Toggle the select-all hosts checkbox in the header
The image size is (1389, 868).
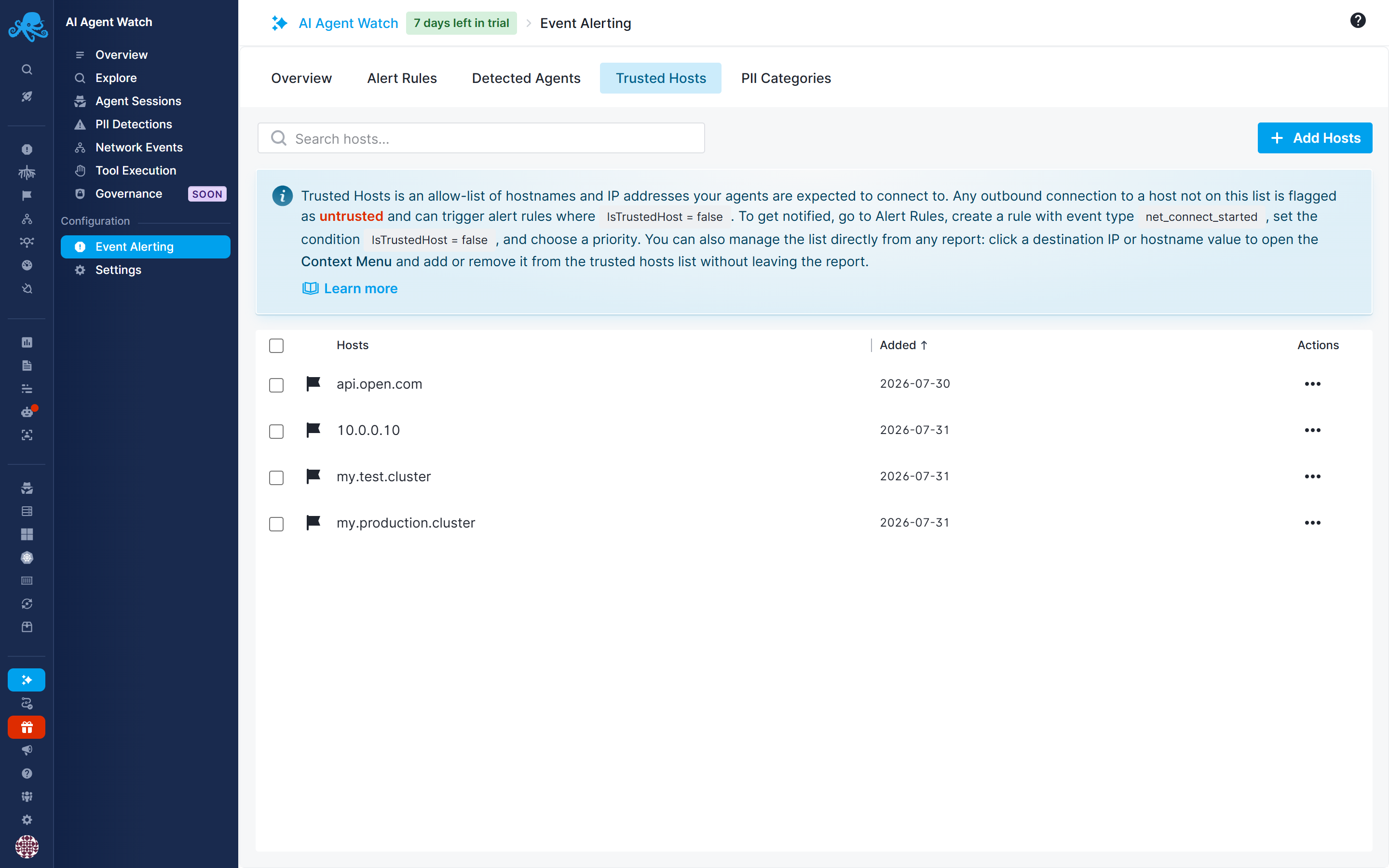pyautogui.click(x=276, y=346)
